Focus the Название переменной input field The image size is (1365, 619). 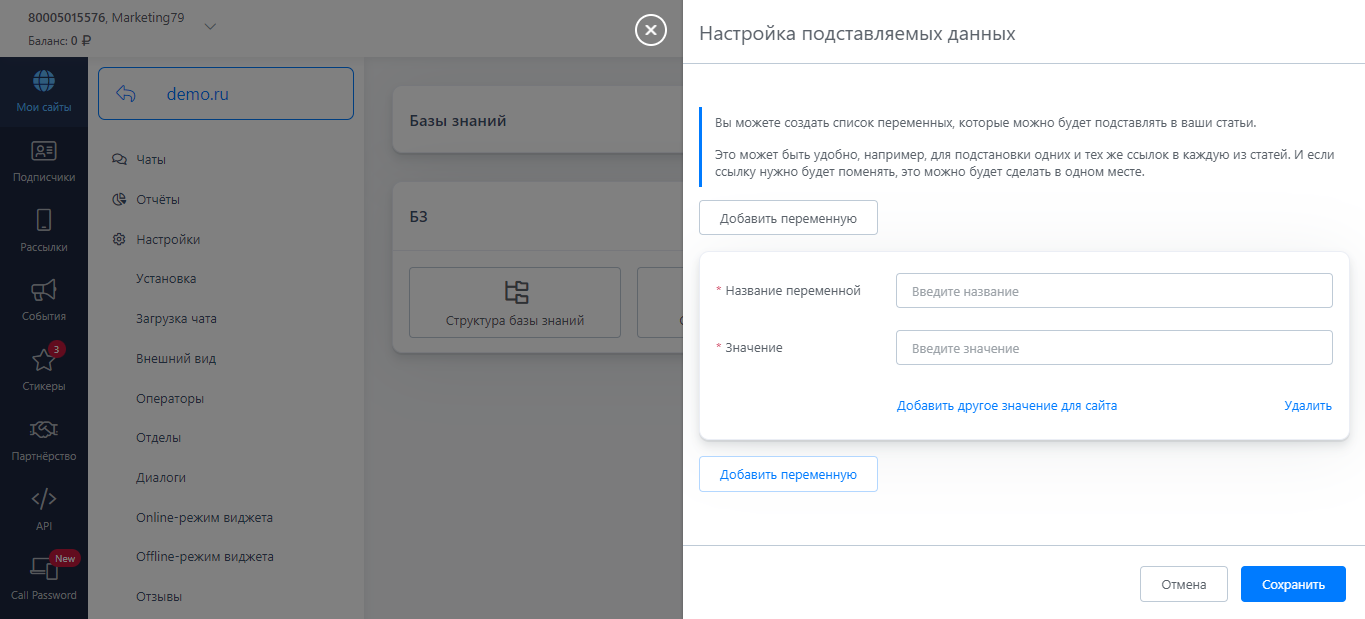pyautogui.click(x=1114, y=291)
